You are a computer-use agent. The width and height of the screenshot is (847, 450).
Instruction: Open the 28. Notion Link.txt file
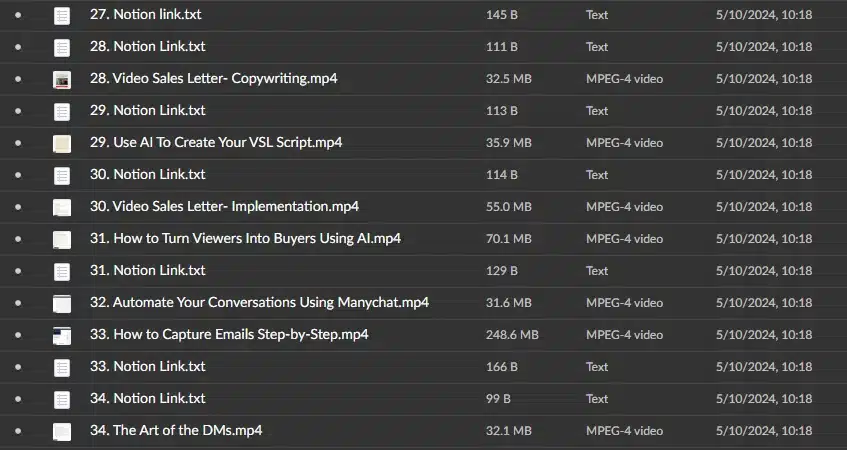click(147, 46)
